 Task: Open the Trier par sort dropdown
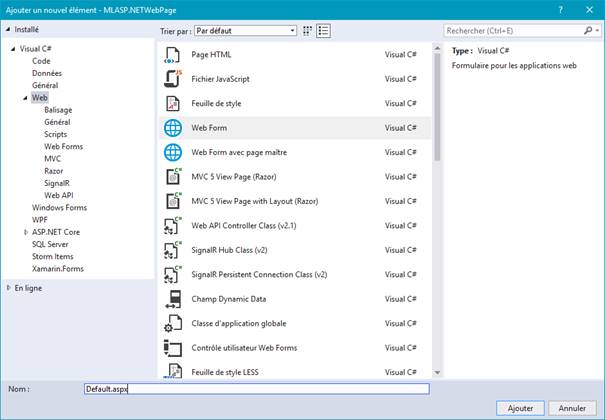245,31
